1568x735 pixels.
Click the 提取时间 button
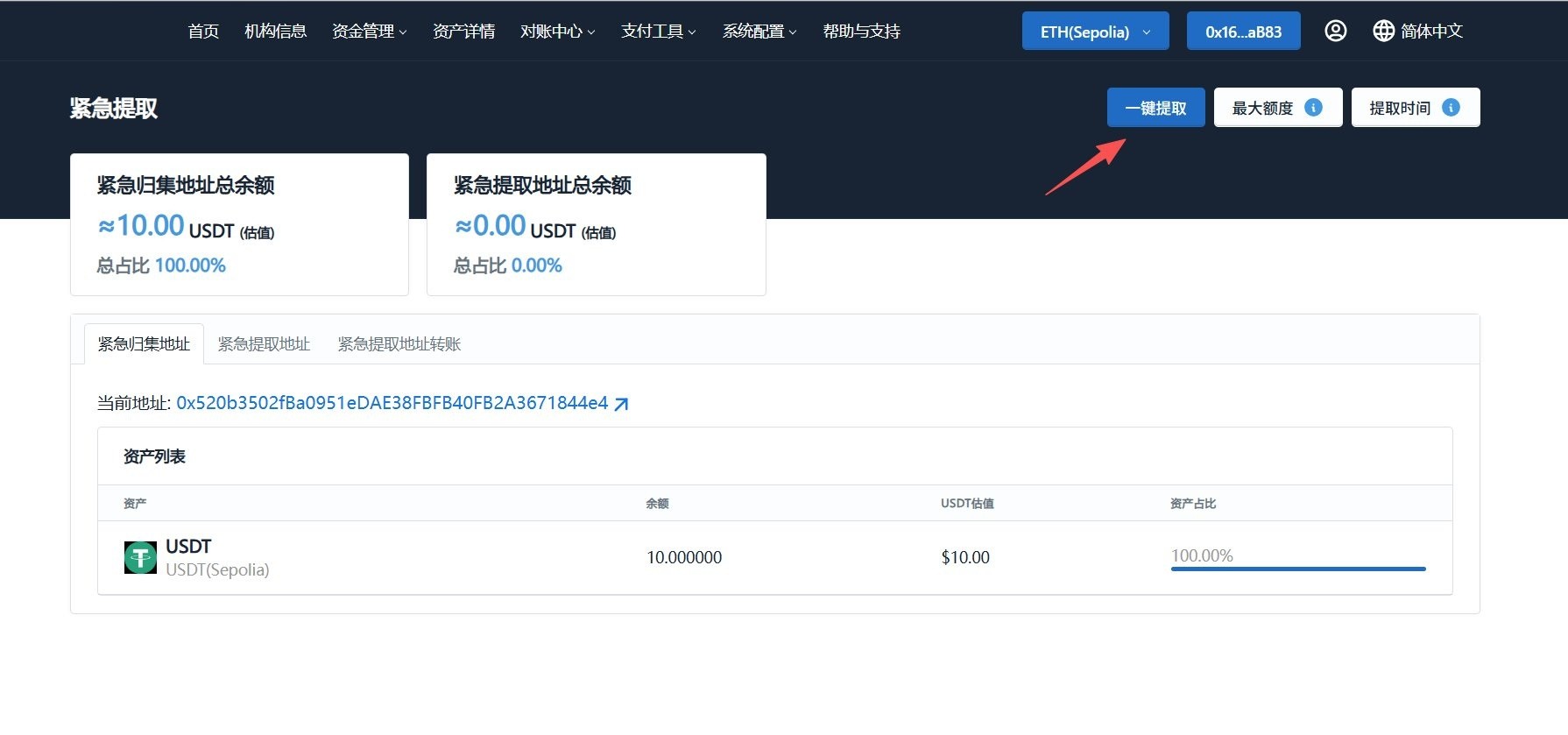(x=1416, y=108)
